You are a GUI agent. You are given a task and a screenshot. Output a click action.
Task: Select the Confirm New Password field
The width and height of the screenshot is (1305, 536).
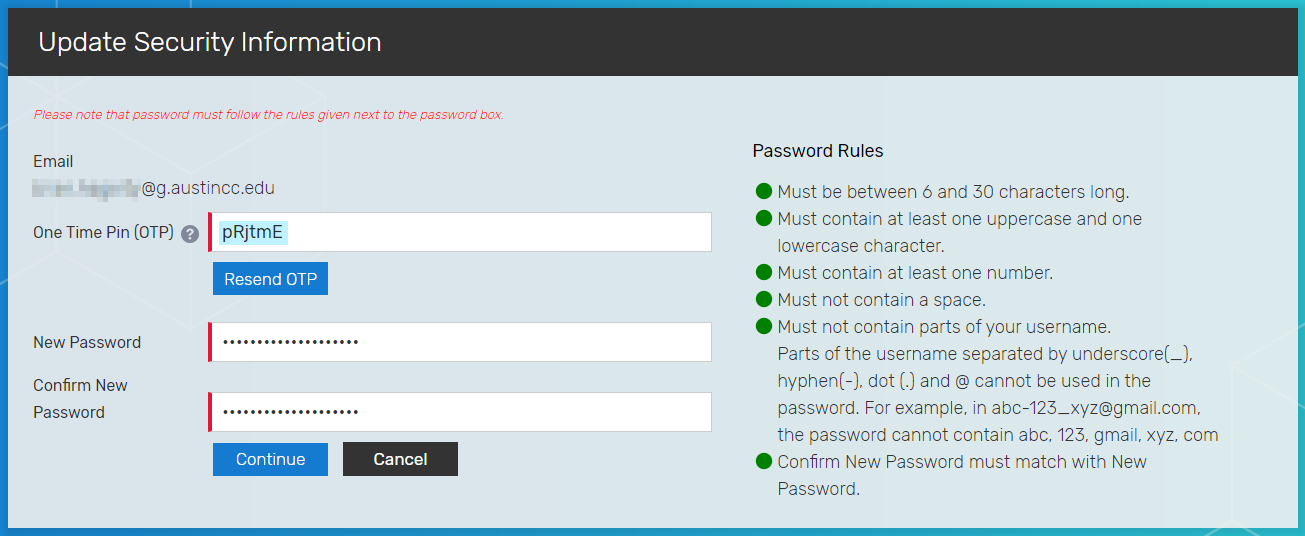coord(460,412)
